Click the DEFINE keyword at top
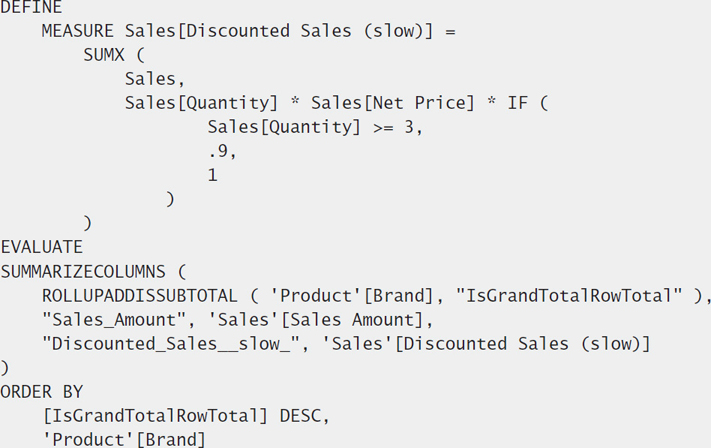 tap(31, 7)
